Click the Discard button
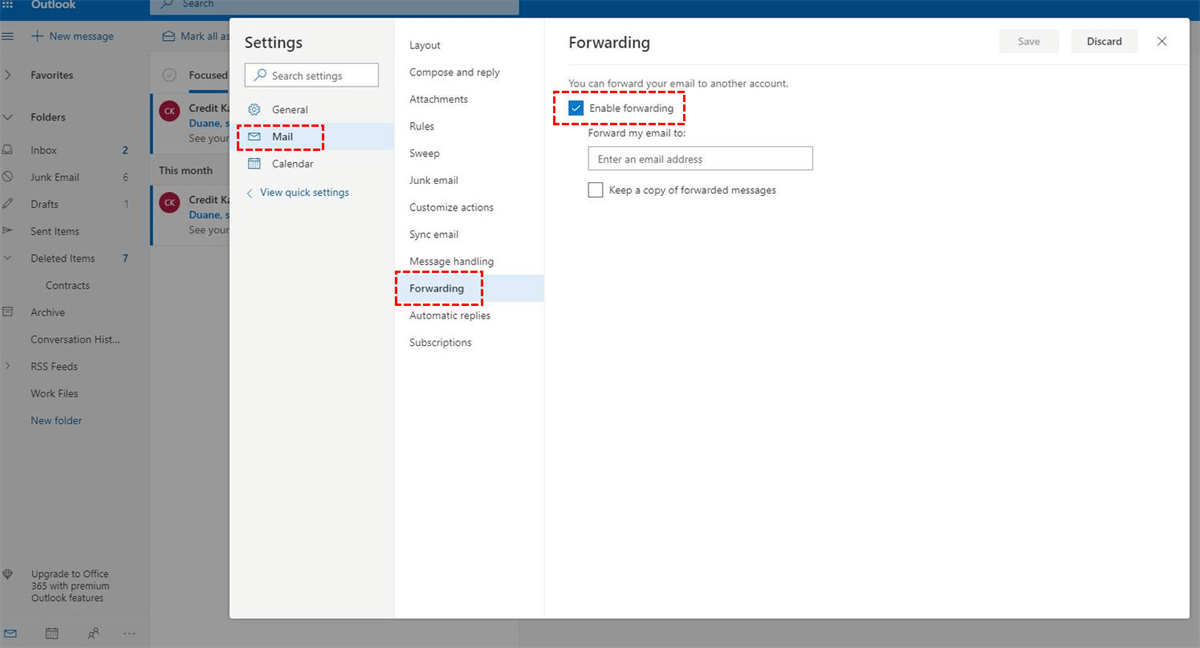Screen dimensions: 1200x648 click(x=1104, y=42)
